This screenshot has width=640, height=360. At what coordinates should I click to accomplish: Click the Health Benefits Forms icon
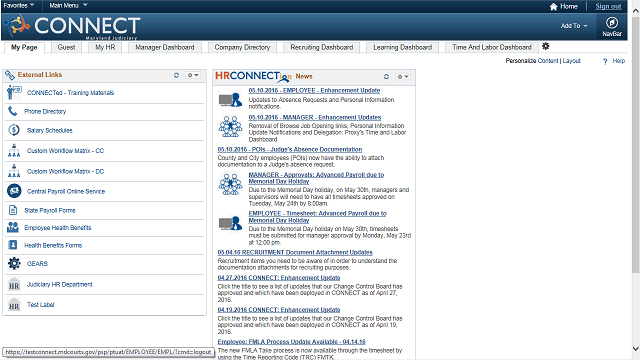point(13,245)
